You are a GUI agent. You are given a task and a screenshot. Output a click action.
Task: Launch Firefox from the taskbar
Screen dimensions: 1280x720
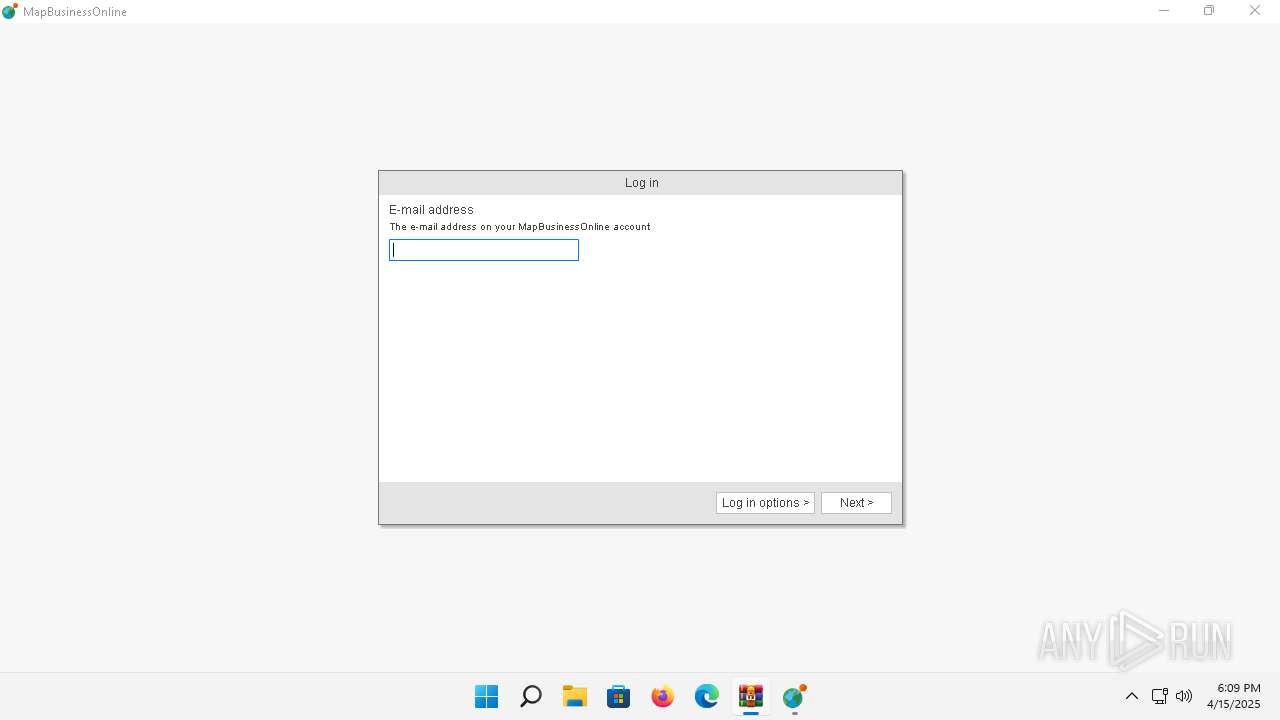[x=663, y=696]
